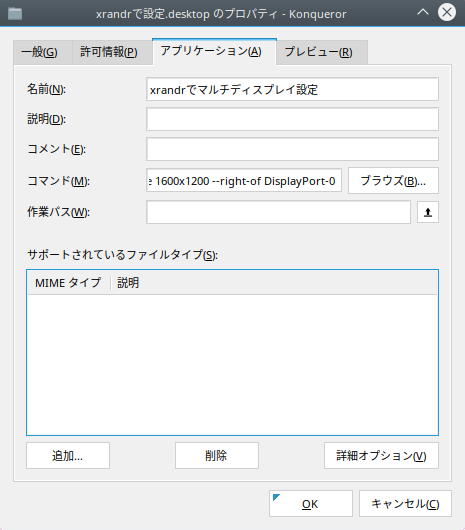Click the ブラウズ(B)... browse button
The height and width of the screenshot is (530, 465).
pyautogui.click(x=393, y=180)
